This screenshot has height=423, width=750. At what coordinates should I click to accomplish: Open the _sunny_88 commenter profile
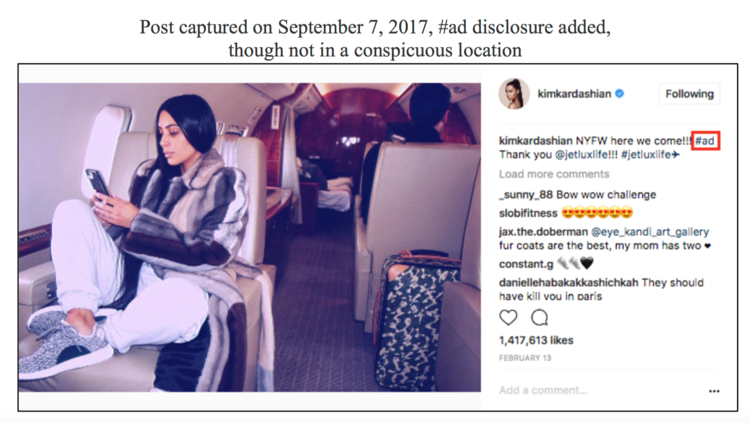pos(526,195)
